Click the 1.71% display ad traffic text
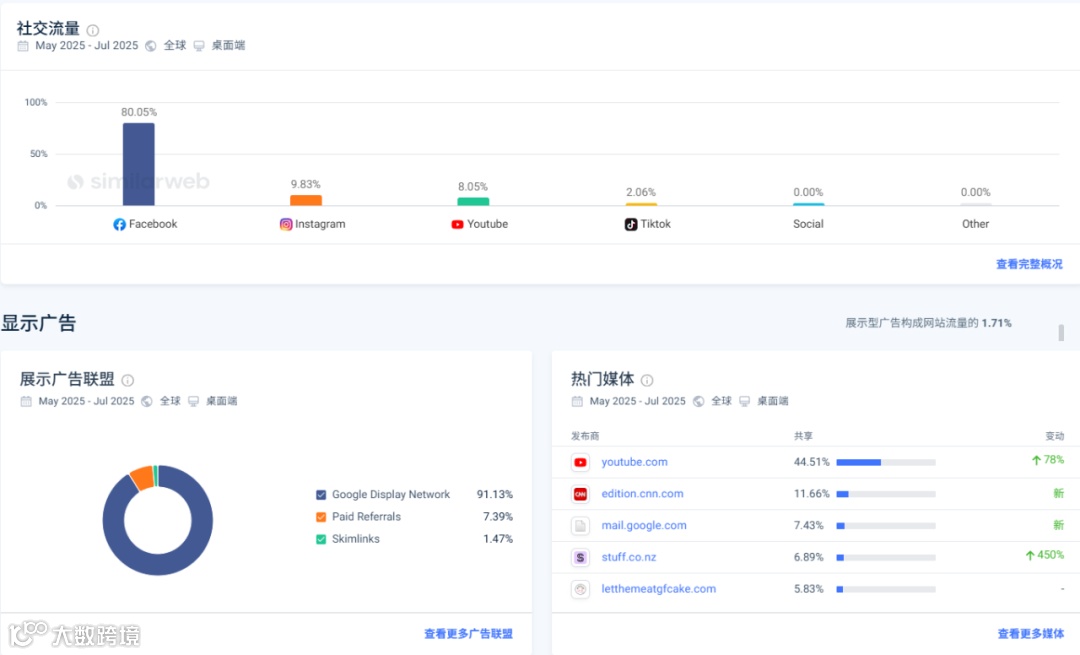The image size is (1080, 655). pos(997,323)
